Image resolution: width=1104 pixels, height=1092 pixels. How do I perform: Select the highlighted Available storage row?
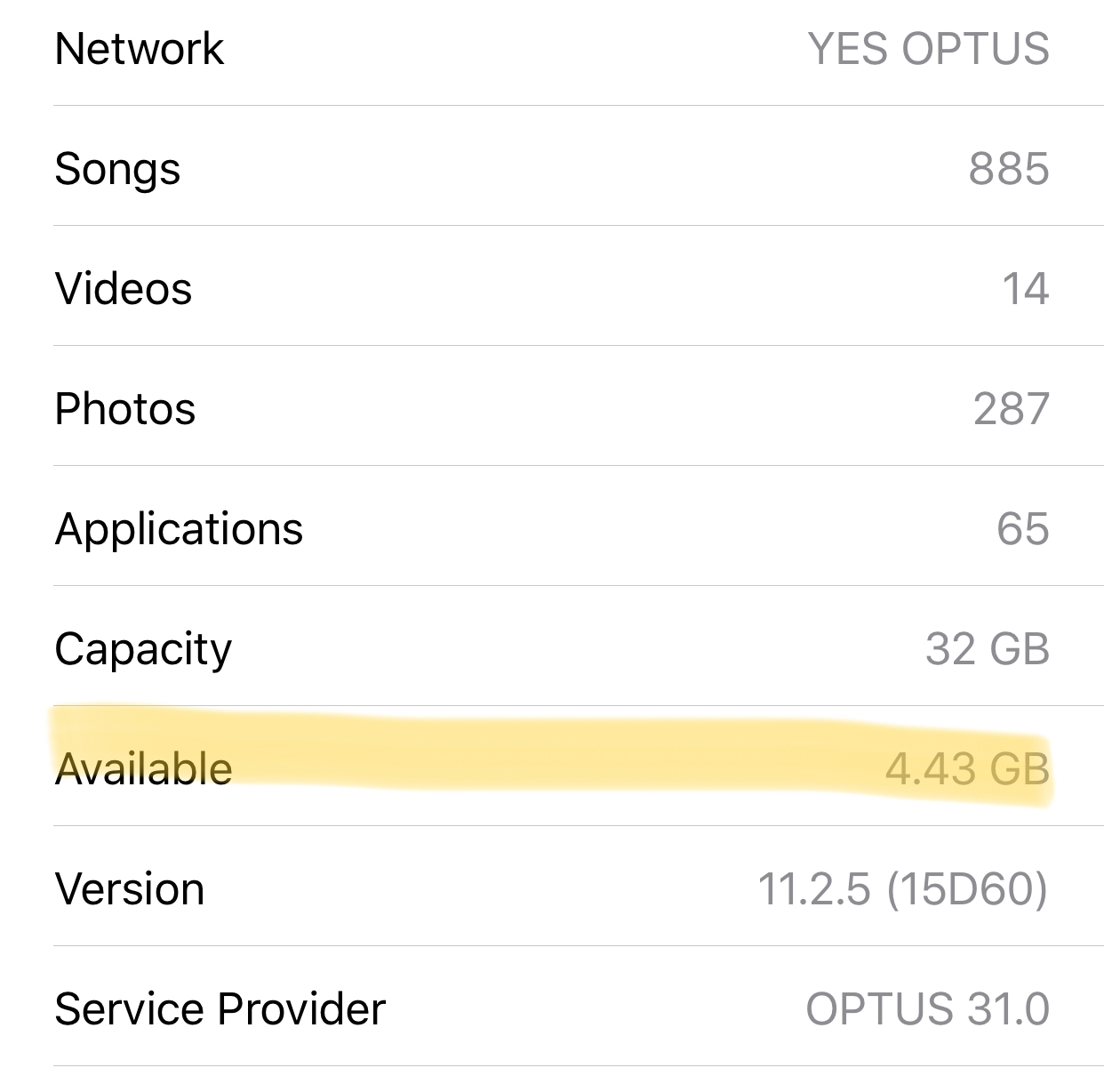point(552,767)
